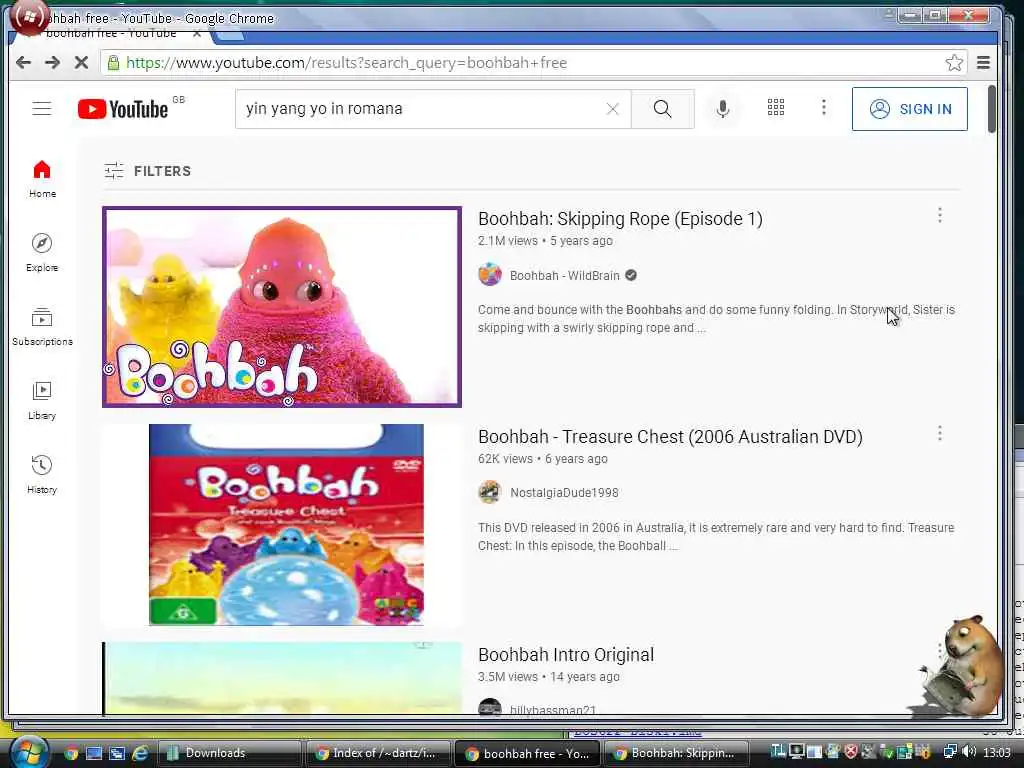Open Boohbah Skipping Rope video thumbnail

coord(282,307)
